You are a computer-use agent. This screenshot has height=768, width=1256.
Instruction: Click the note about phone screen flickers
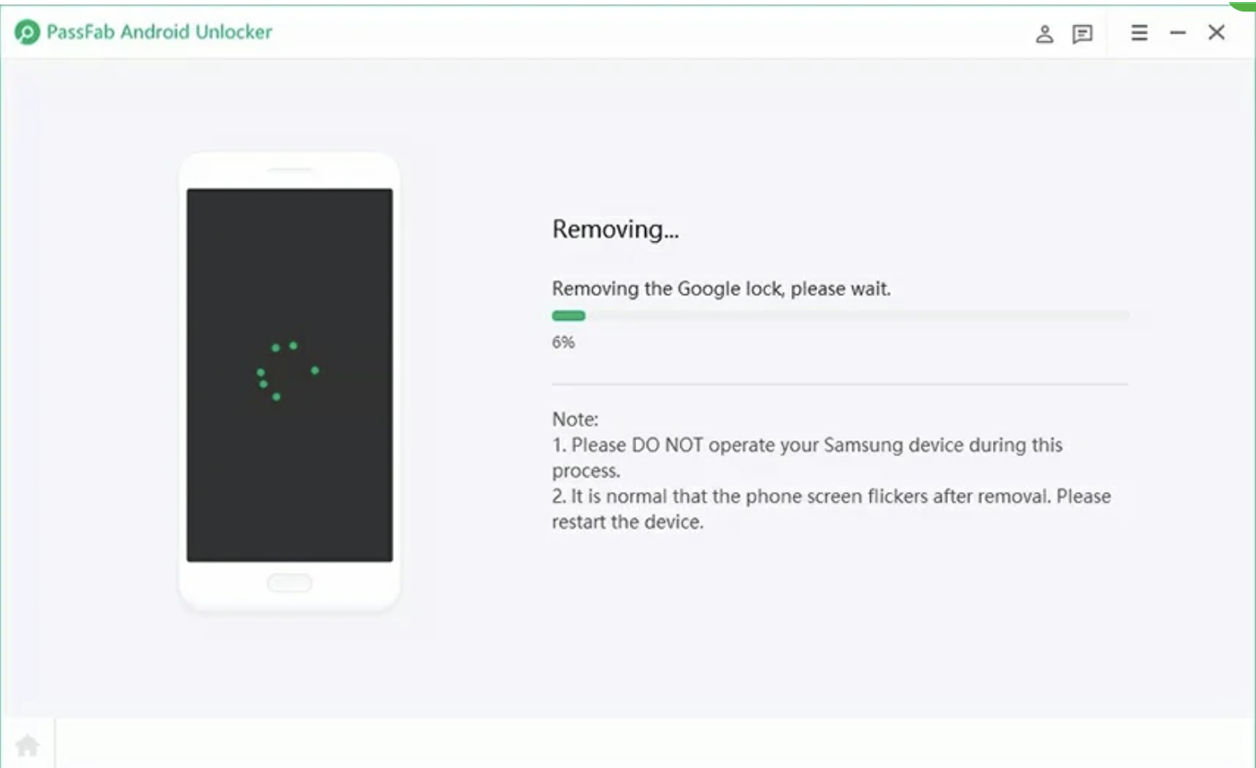[831, 509]
